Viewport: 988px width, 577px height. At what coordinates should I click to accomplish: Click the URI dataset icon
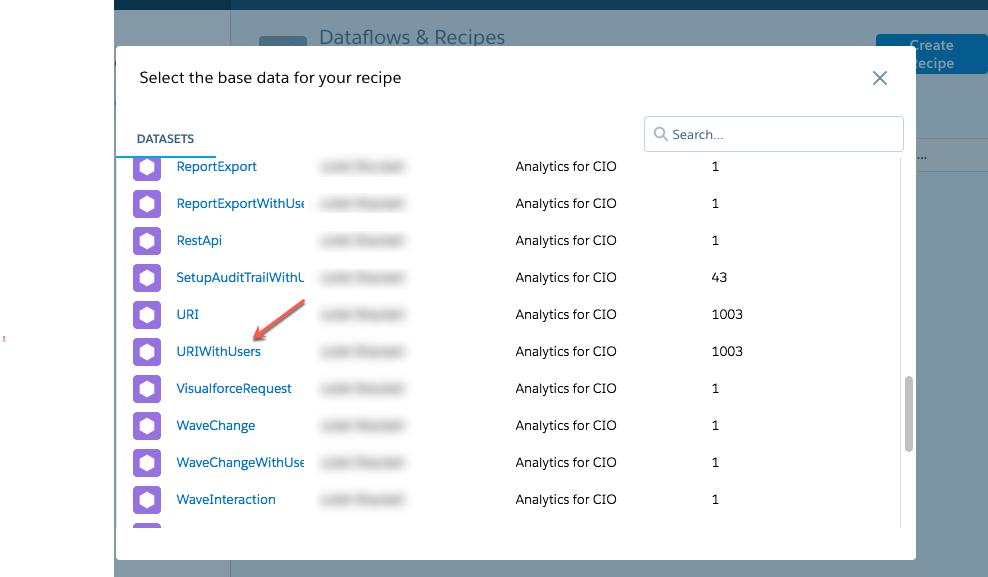[x=147, y=315]
